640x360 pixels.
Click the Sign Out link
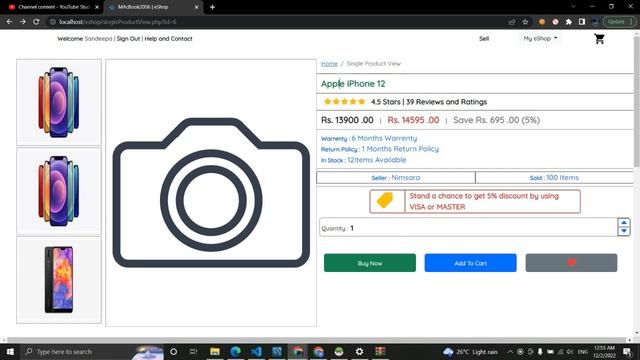128,38
